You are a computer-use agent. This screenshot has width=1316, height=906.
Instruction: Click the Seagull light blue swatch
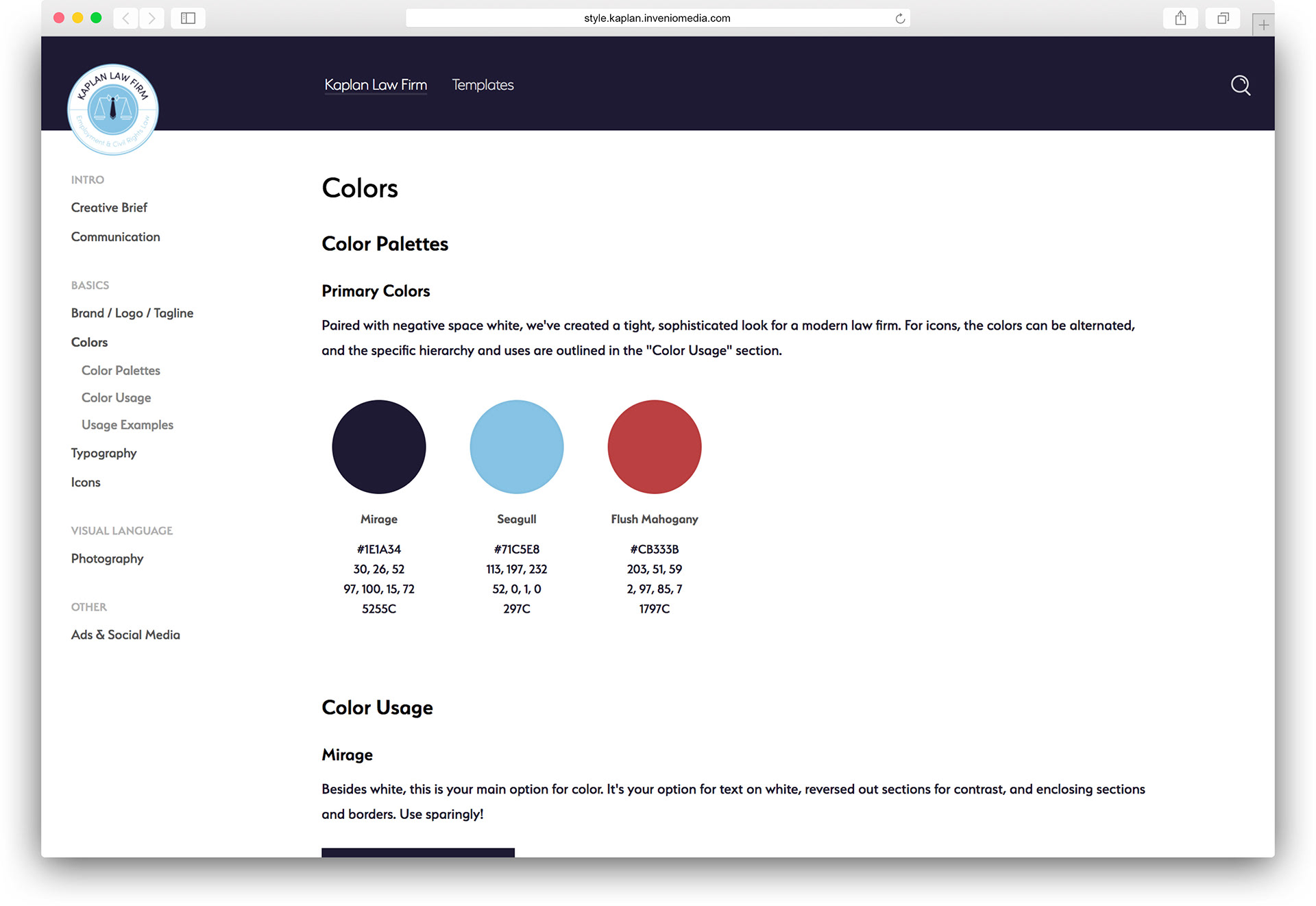click(517, 447)
